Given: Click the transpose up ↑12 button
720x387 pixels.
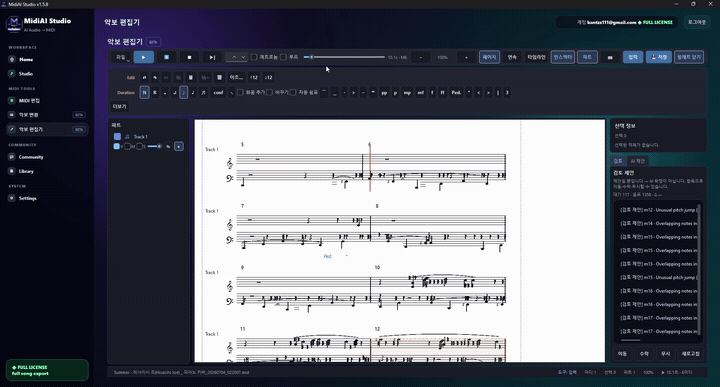Looking at the screenshot, I should 253,78.
